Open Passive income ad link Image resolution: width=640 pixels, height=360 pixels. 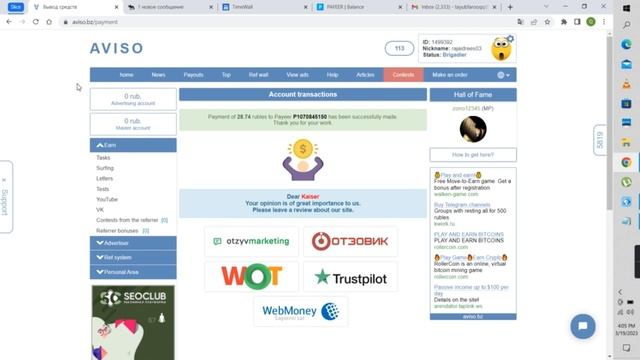(x=471, y=290)
